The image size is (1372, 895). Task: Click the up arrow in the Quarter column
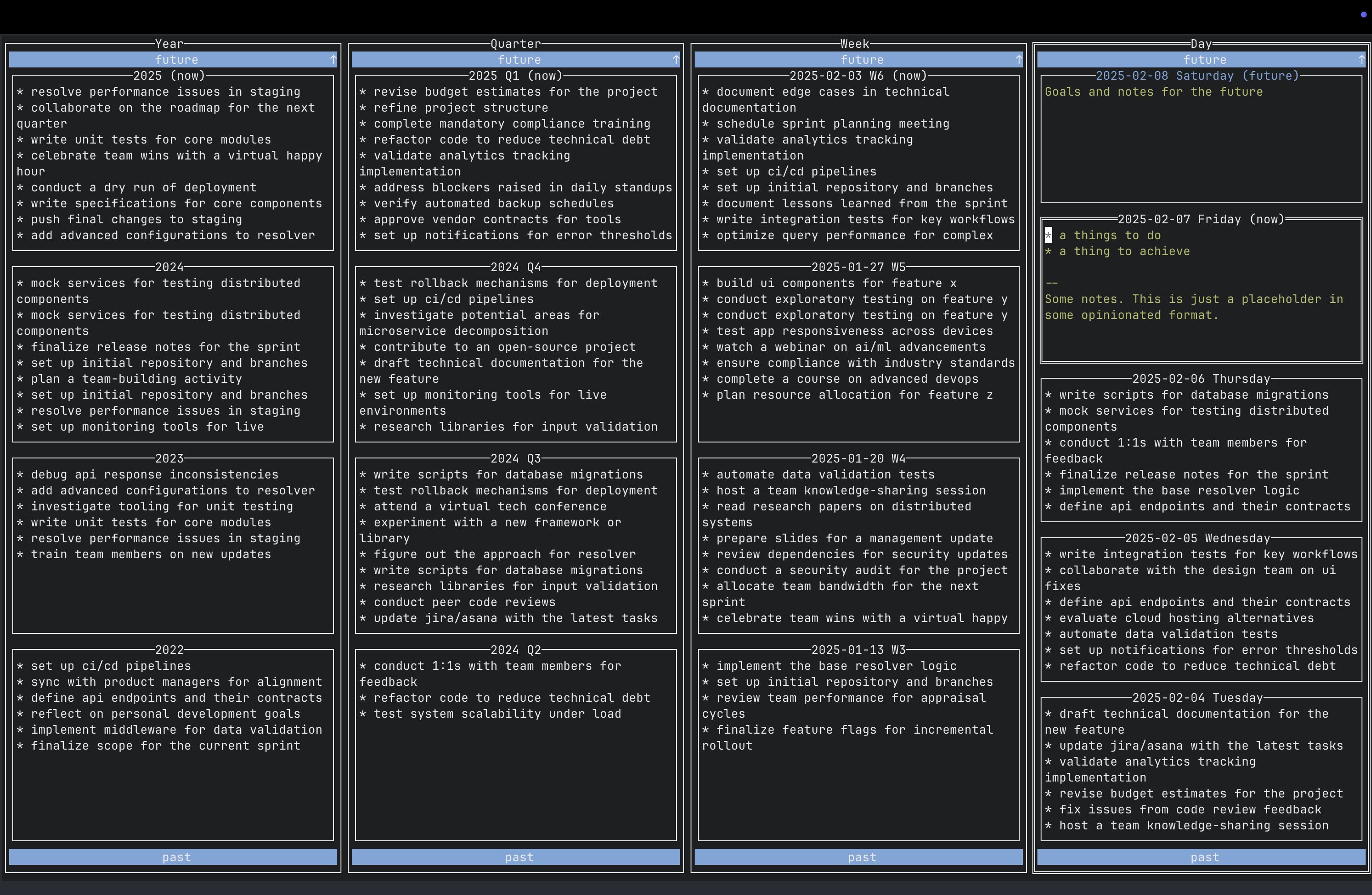pos(676,59)
